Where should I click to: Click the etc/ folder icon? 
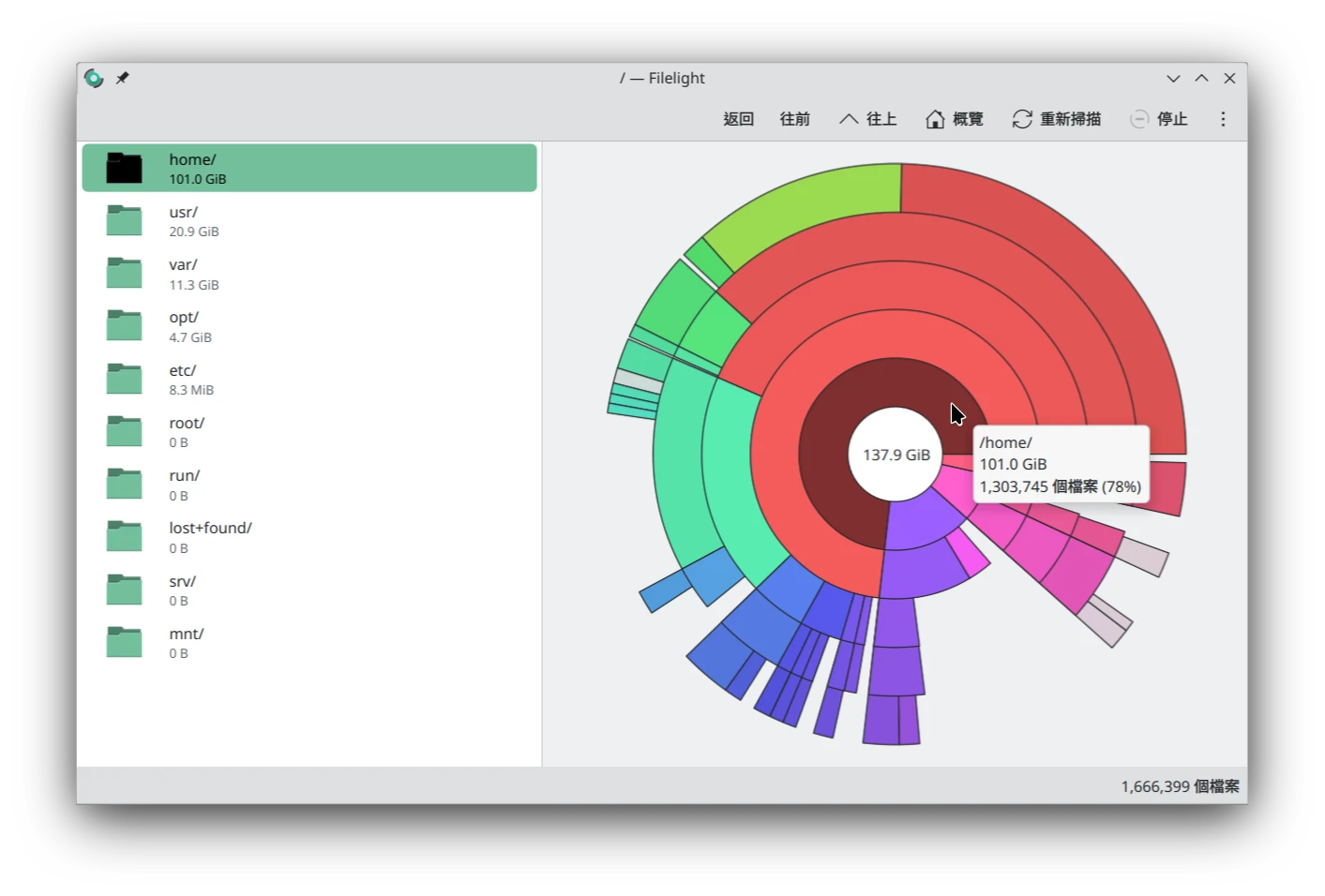[x=124, y=380]
